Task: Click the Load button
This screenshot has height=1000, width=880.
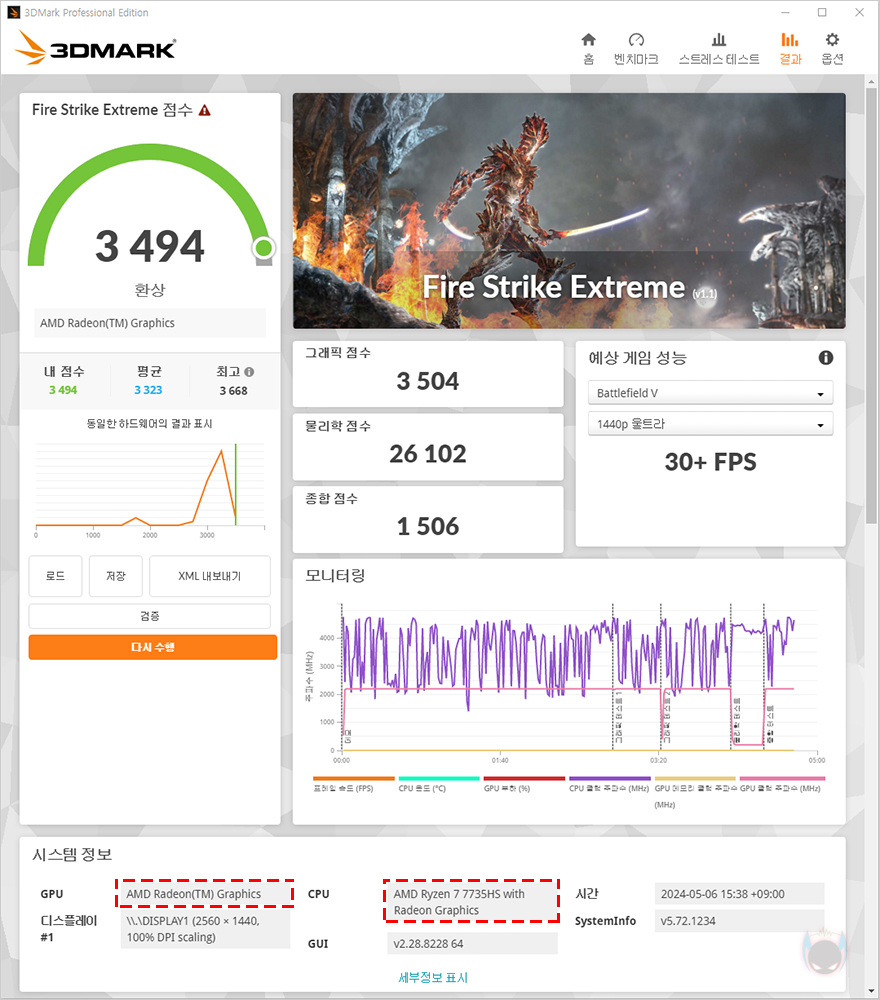Action: [55, 576]
